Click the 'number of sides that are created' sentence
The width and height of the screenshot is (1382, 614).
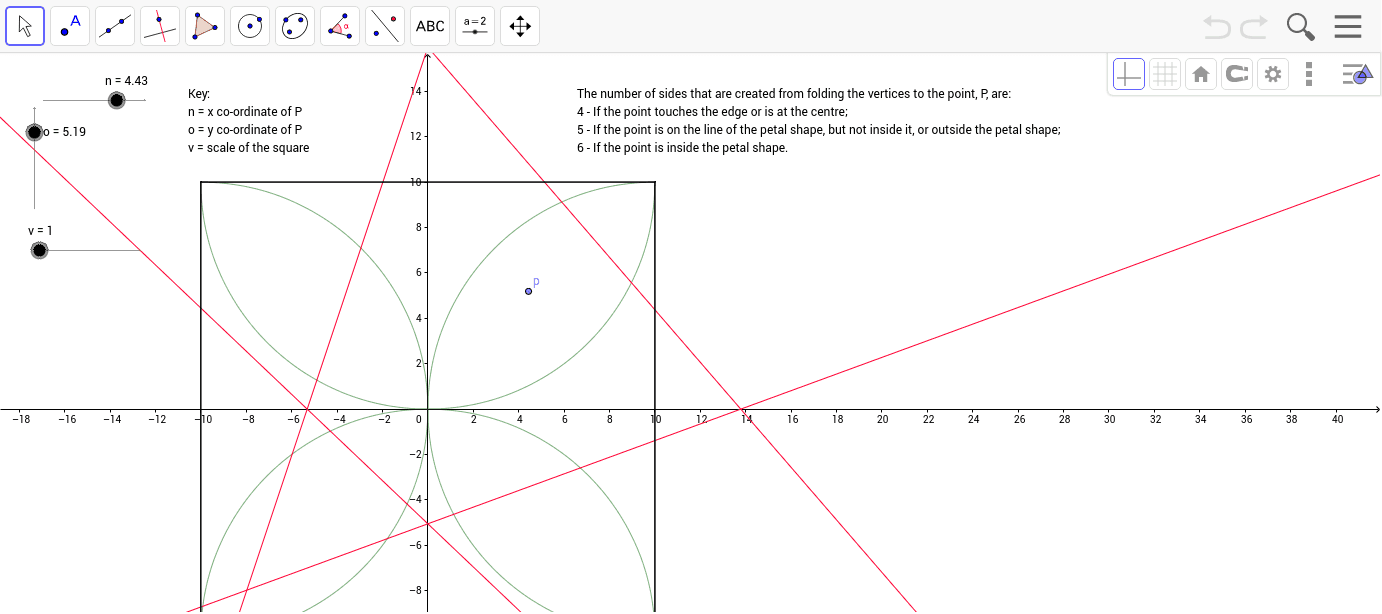click(x=794, y=94)
